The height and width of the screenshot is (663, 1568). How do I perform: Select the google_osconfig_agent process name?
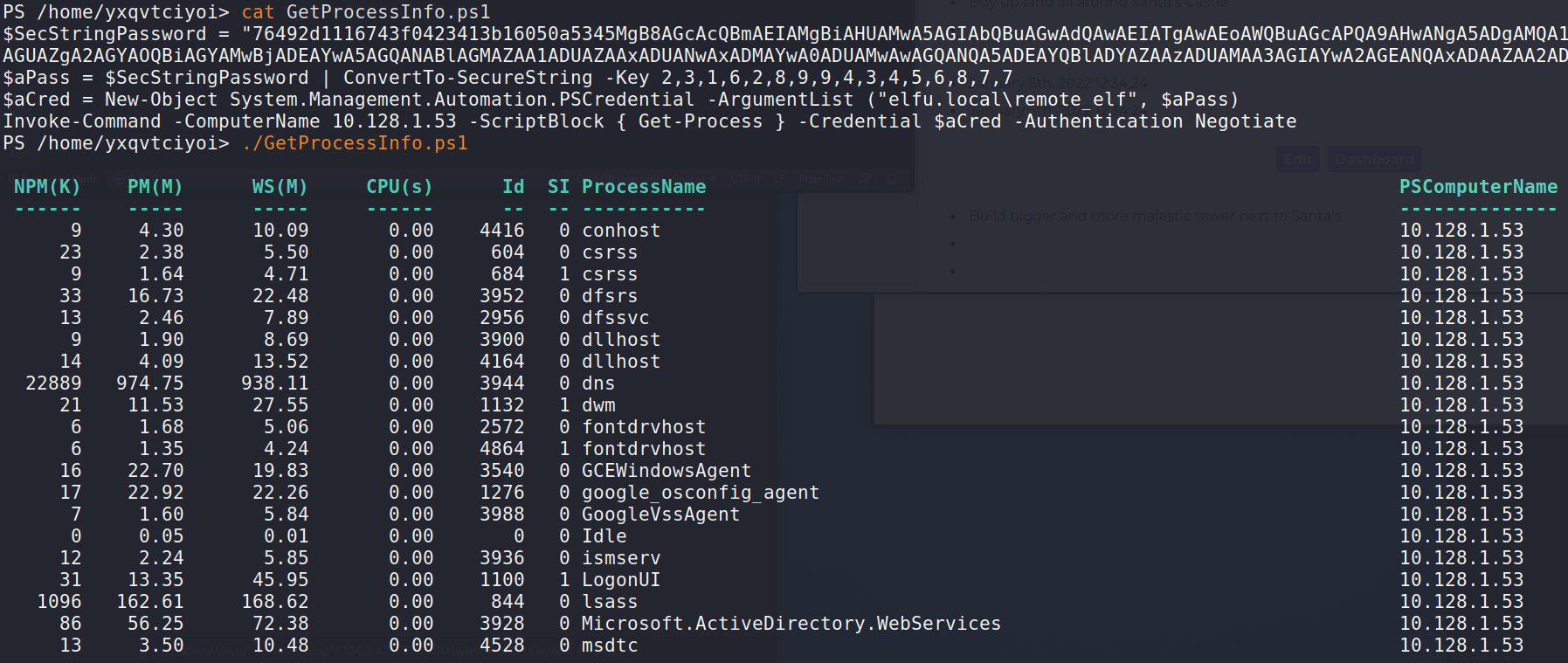point(701,493)
